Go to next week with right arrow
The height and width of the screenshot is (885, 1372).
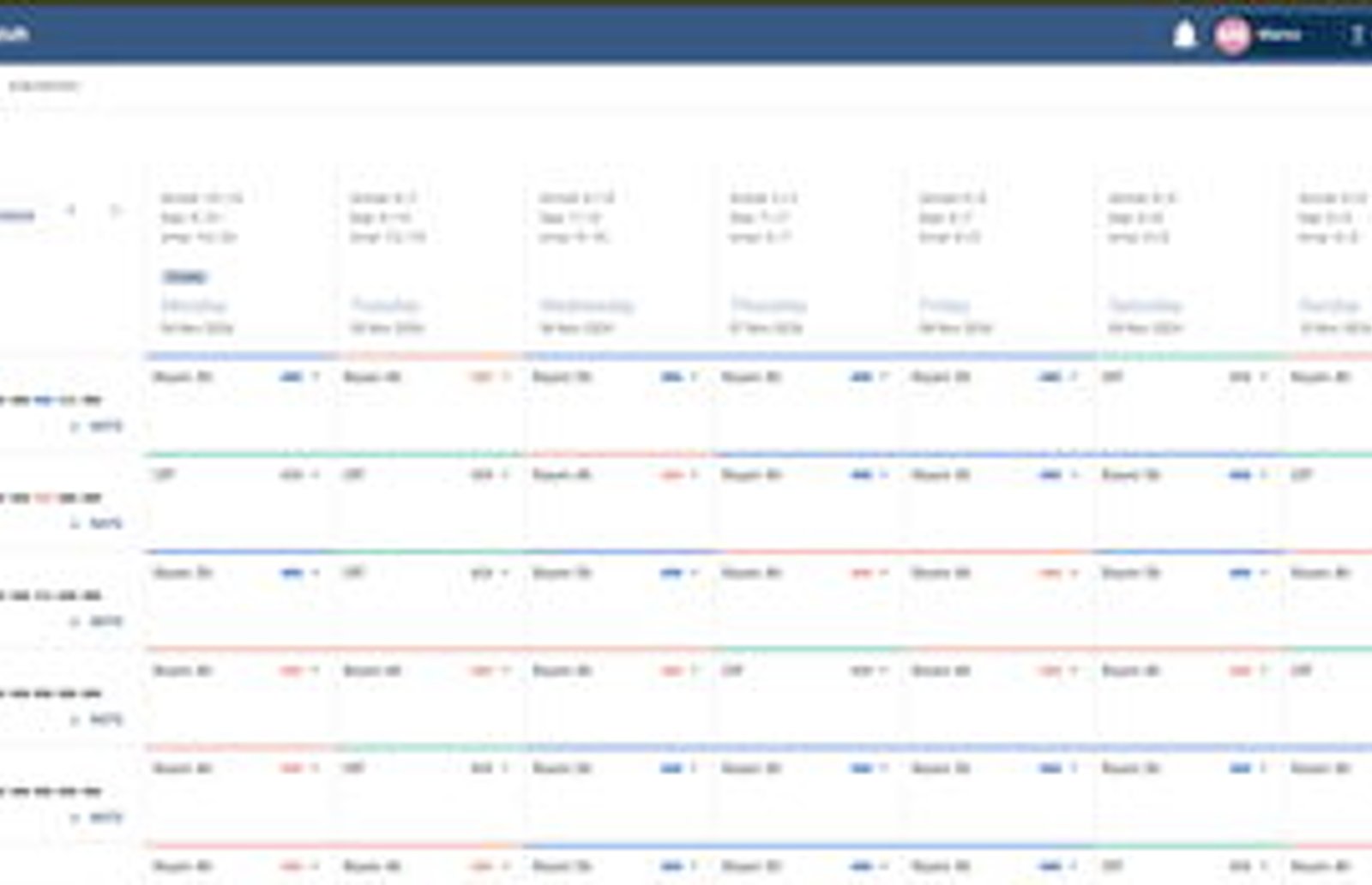coord(116,210)
